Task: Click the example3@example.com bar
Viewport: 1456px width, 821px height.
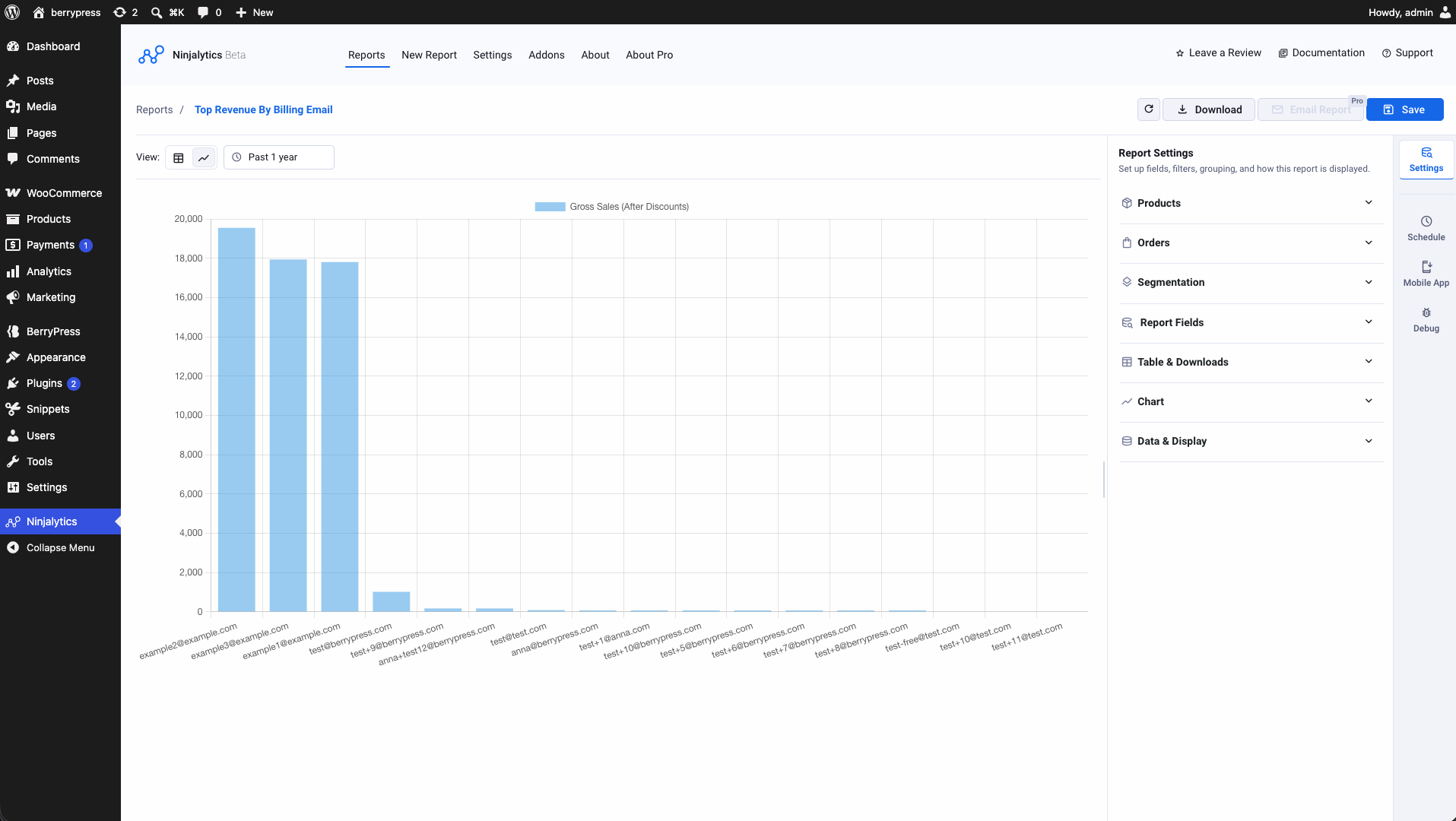Action: (288, 436)
